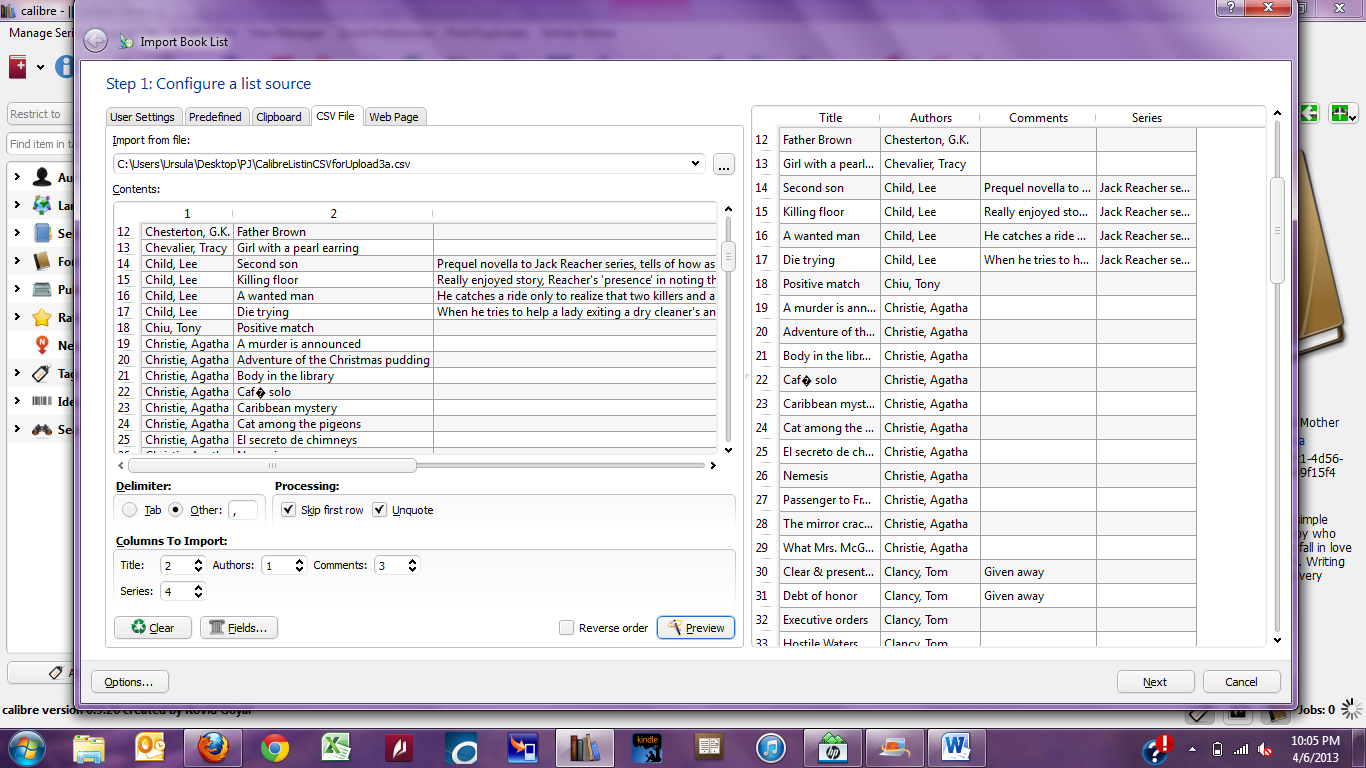Screen dimensions: 1366x768
Task: Click the Preview button
Action: 696,628
